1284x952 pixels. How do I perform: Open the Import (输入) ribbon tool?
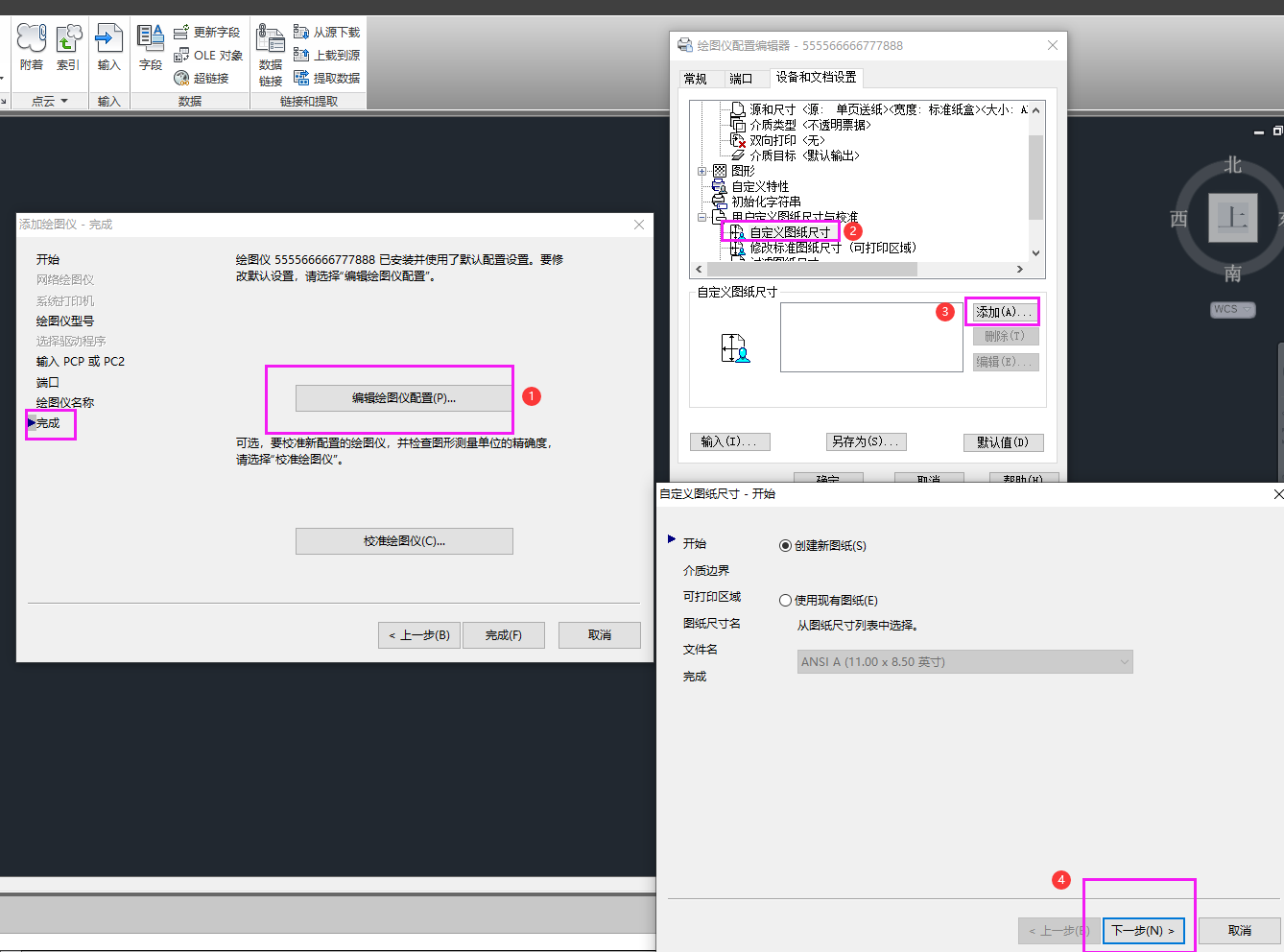click(108, 48)
